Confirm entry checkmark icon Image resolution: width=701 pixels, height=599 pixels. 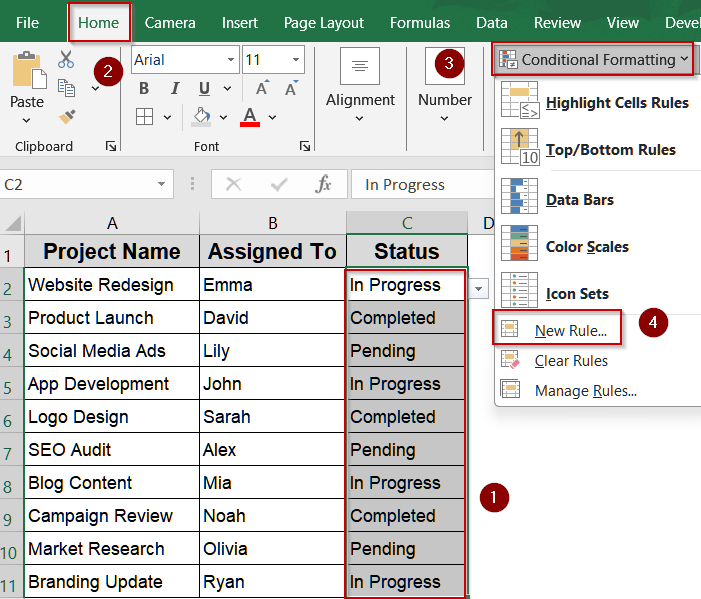pos(279,184)
